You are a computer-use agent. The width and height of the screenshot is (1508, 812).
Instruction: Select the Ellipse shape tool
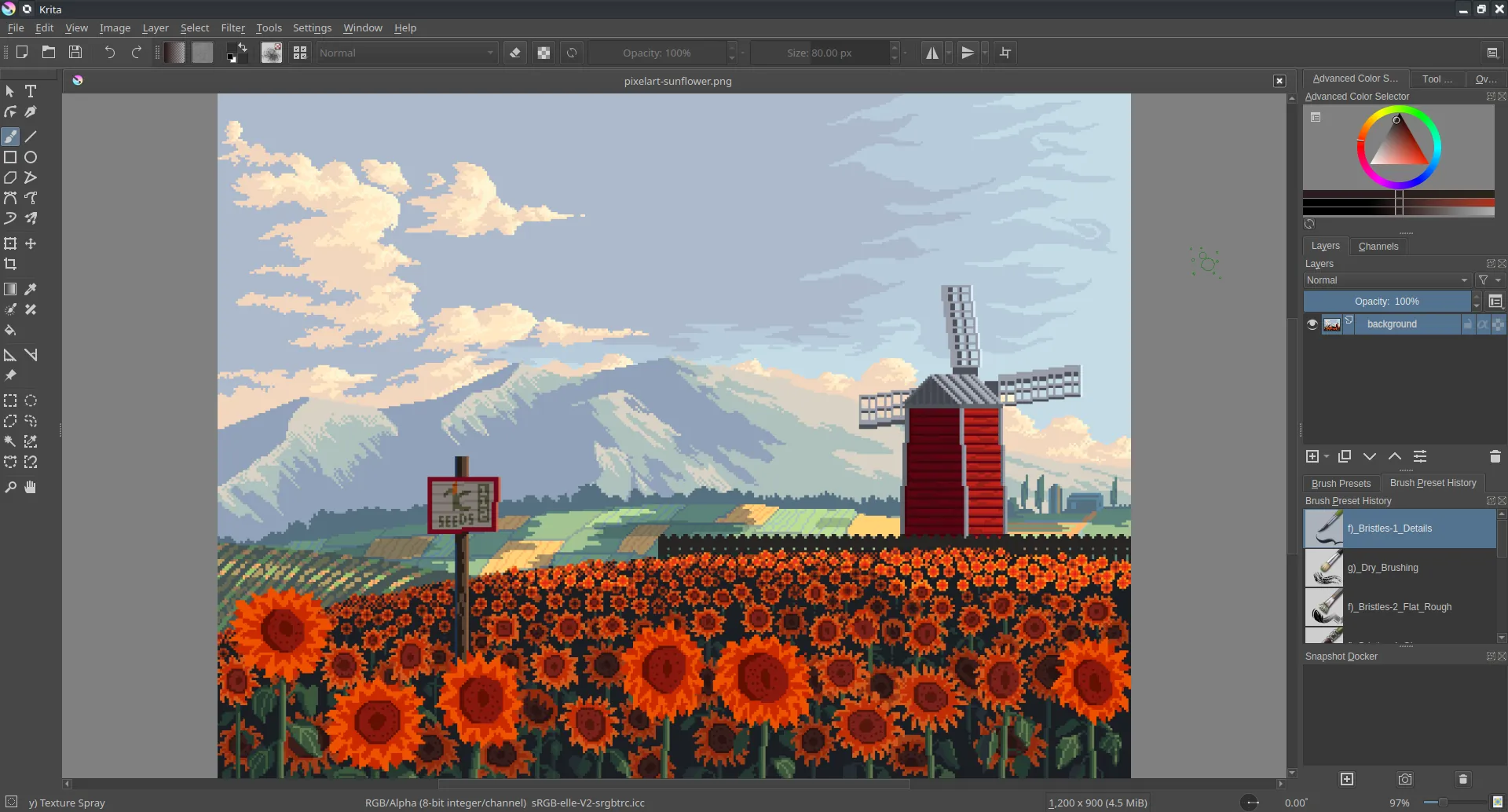pyautogui.click(x=31, y=157)
